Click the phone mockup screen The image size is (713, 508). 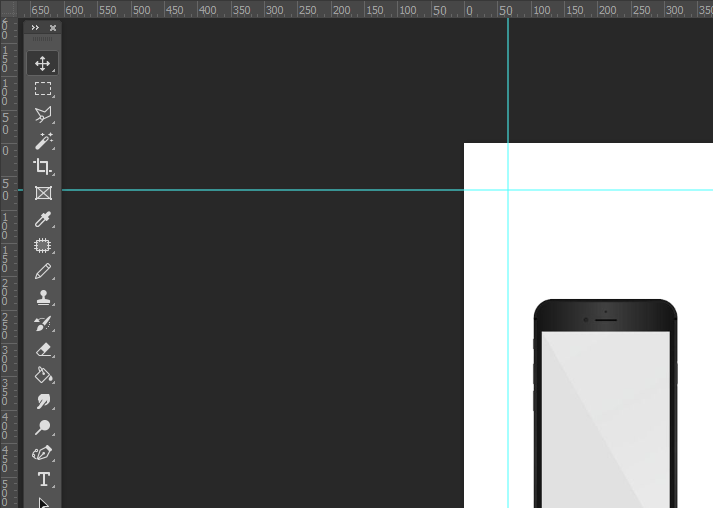click(x=605, y=419)
